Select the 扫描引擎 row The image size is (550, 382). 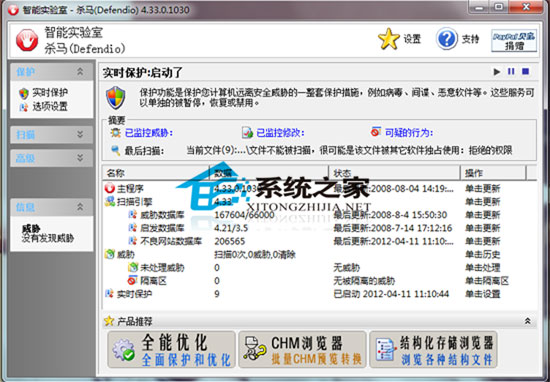(x=319, y=202)
